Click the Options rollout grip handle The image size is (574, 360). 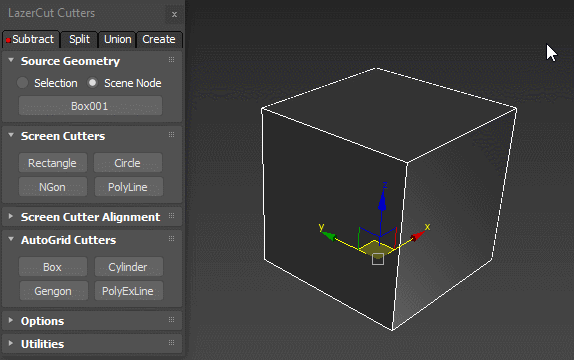pyautogui.click(x=171, y=320)
